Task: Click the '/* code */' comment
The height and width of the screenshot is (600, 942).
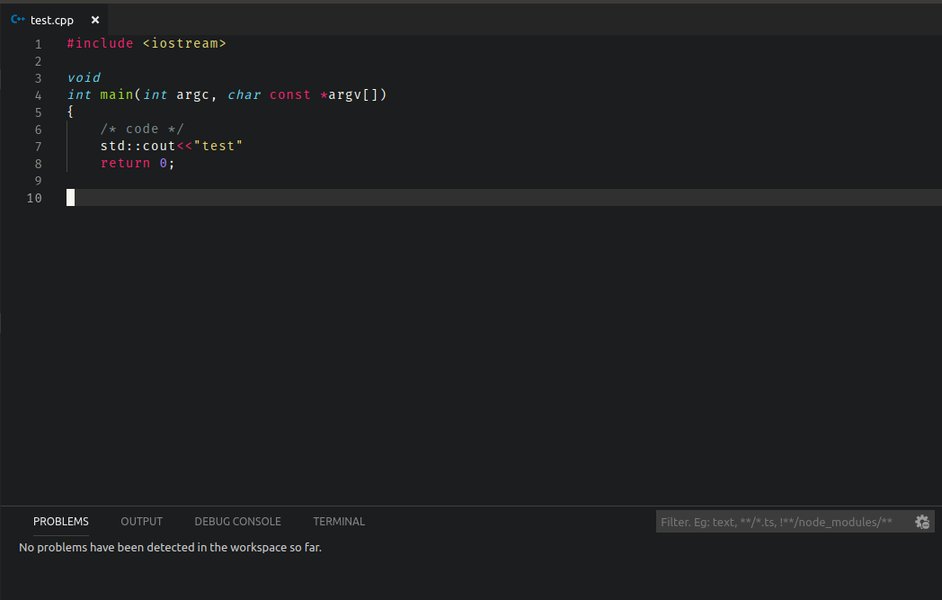Action: click(142, 129)
